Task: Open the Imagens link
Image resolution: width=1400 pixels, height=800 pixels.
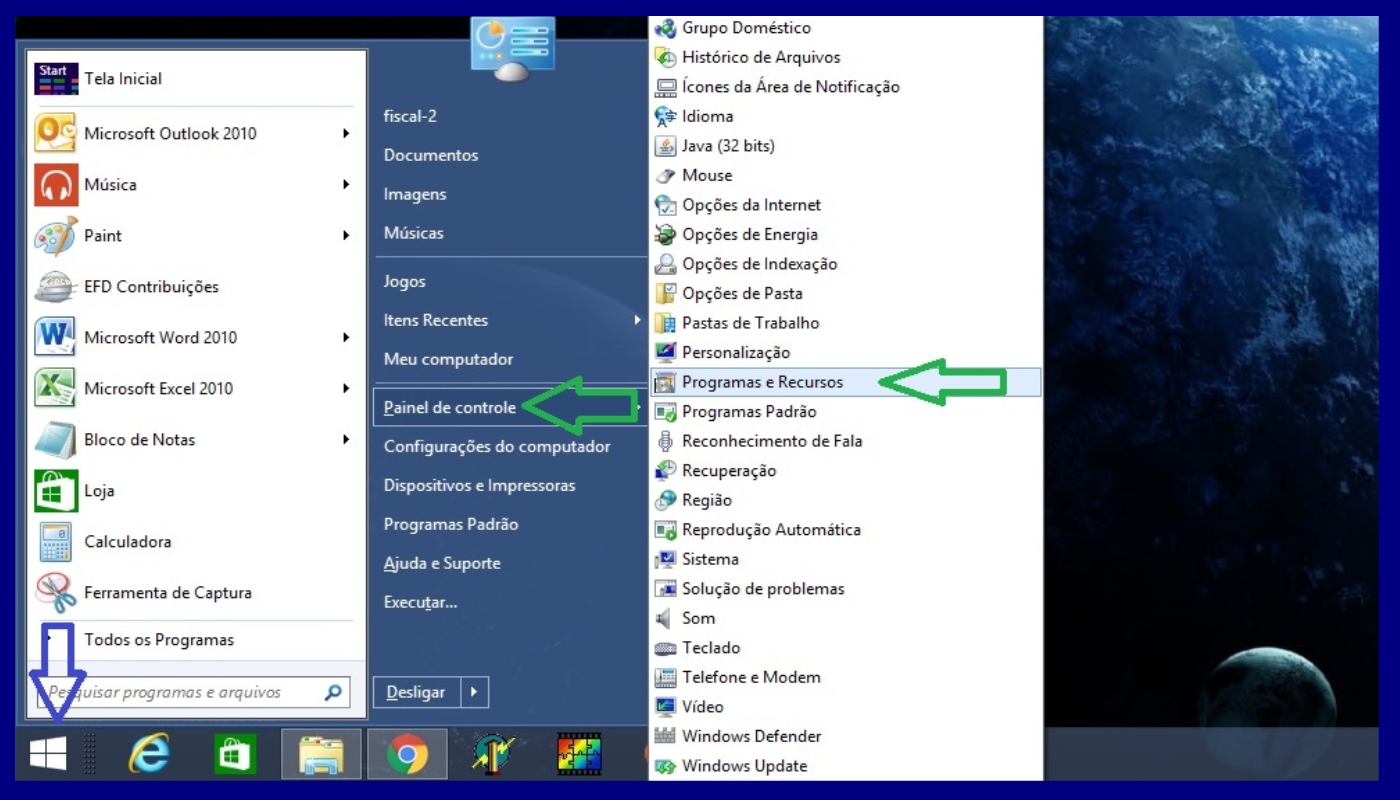Action: [x=415, y=194]
